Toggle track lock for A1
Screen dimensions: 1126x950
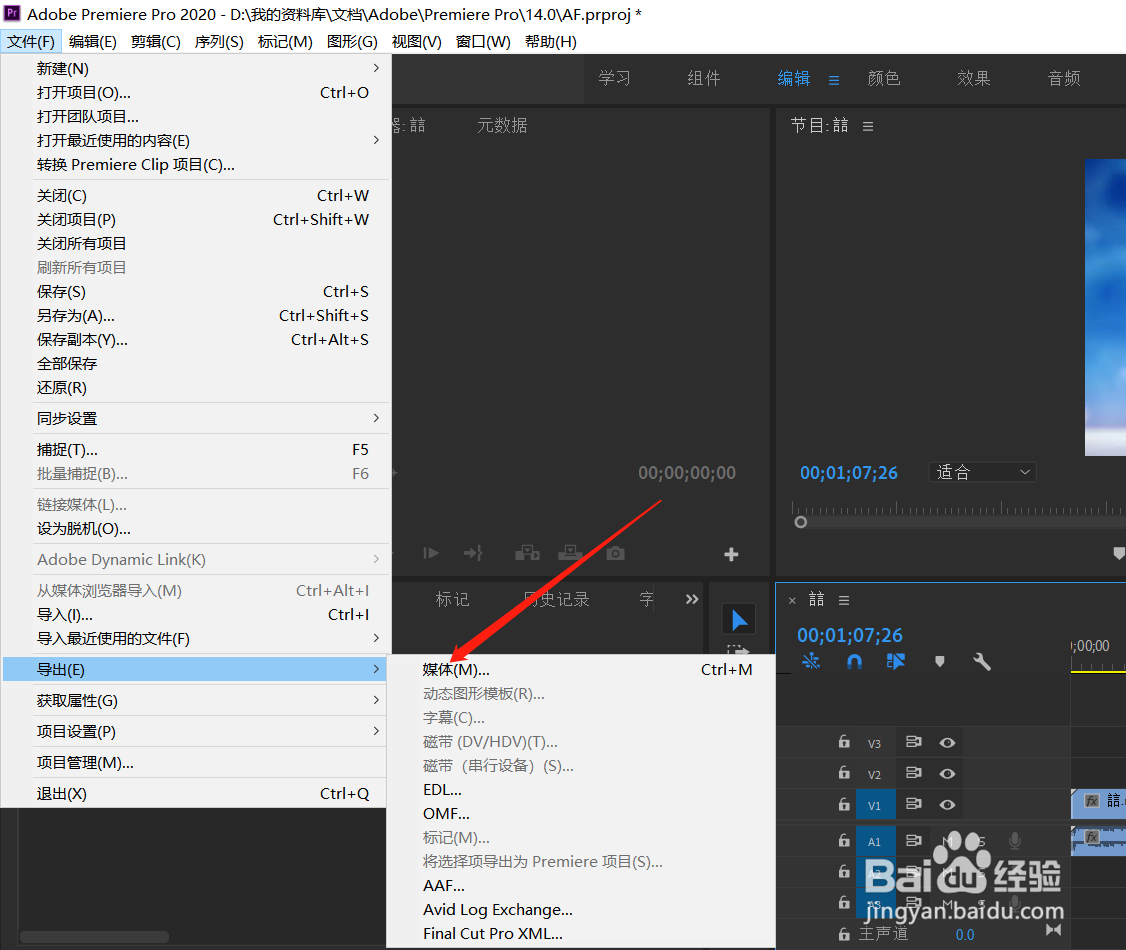[844, 840]
